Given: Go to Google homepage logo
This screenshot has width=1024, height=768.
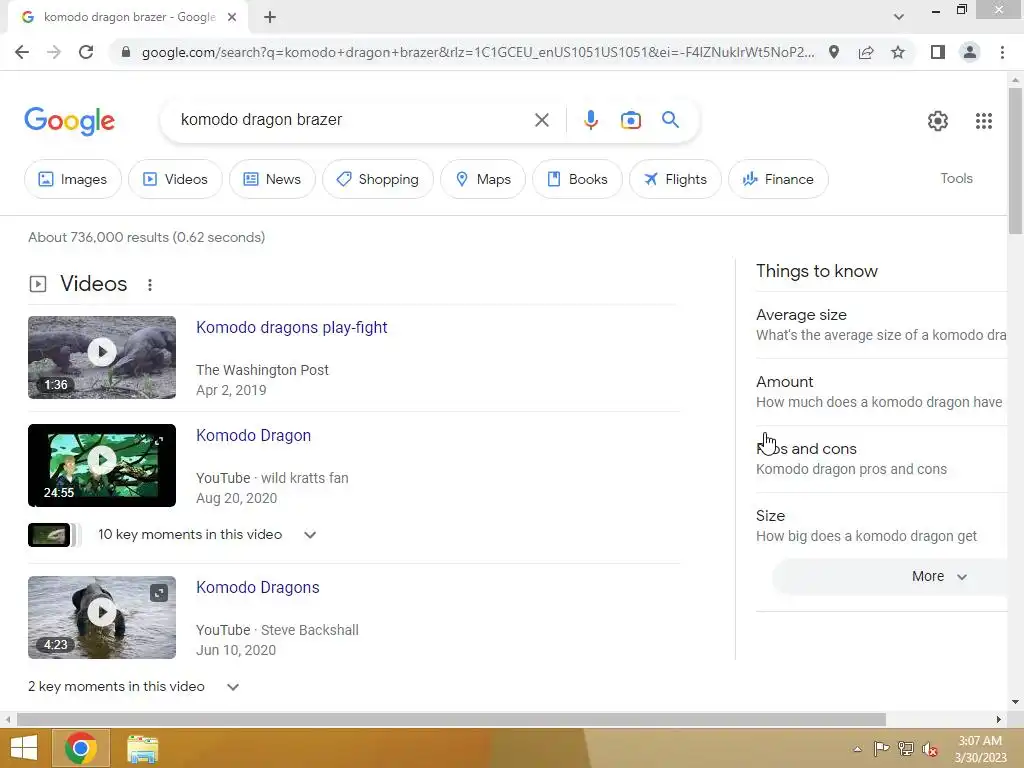Looking at the screenshot, I should pyautogui.click(x=69, y=121).
